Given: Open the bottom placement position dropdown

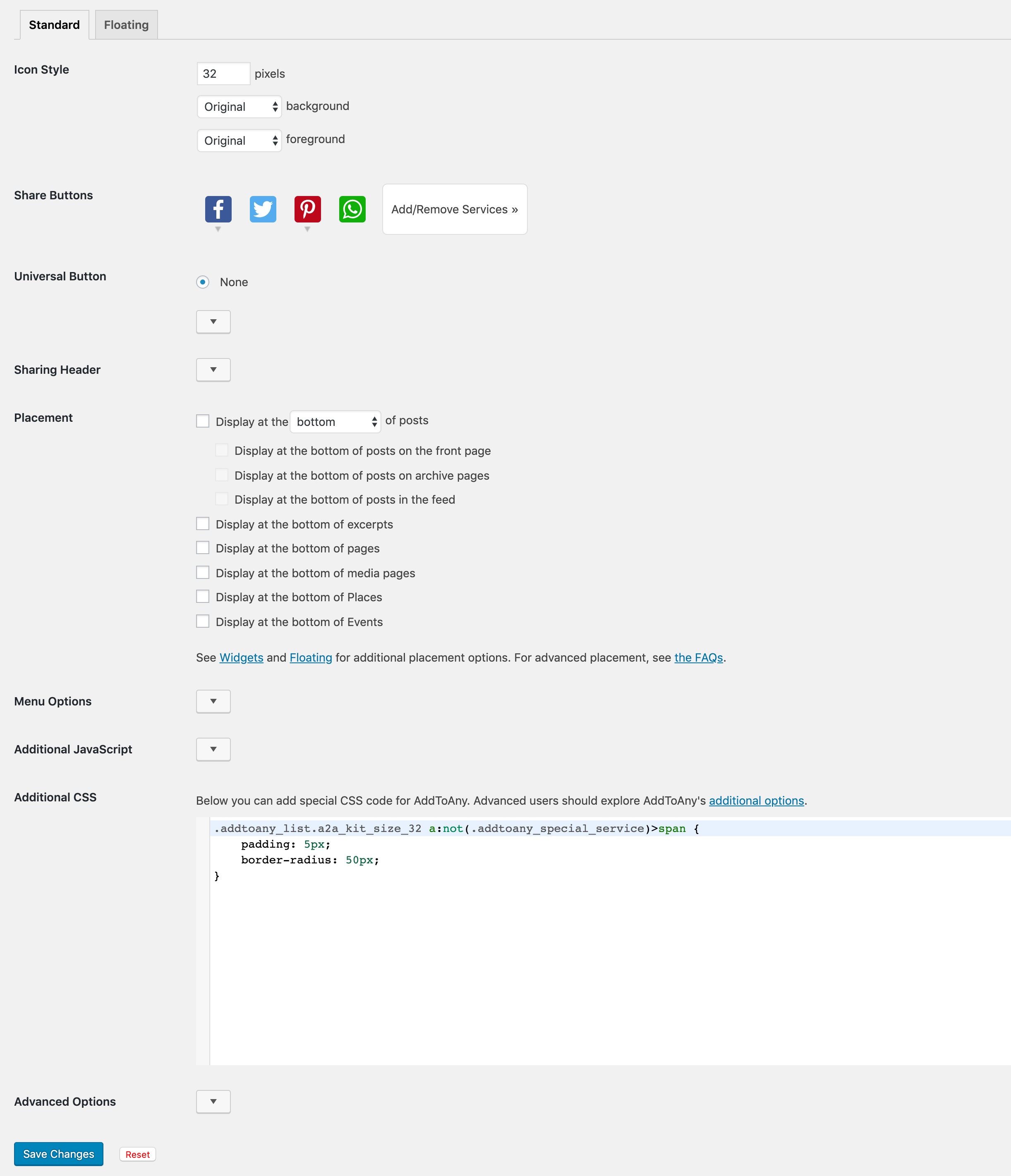Looking at the screenshot, I should click(335, 422).
